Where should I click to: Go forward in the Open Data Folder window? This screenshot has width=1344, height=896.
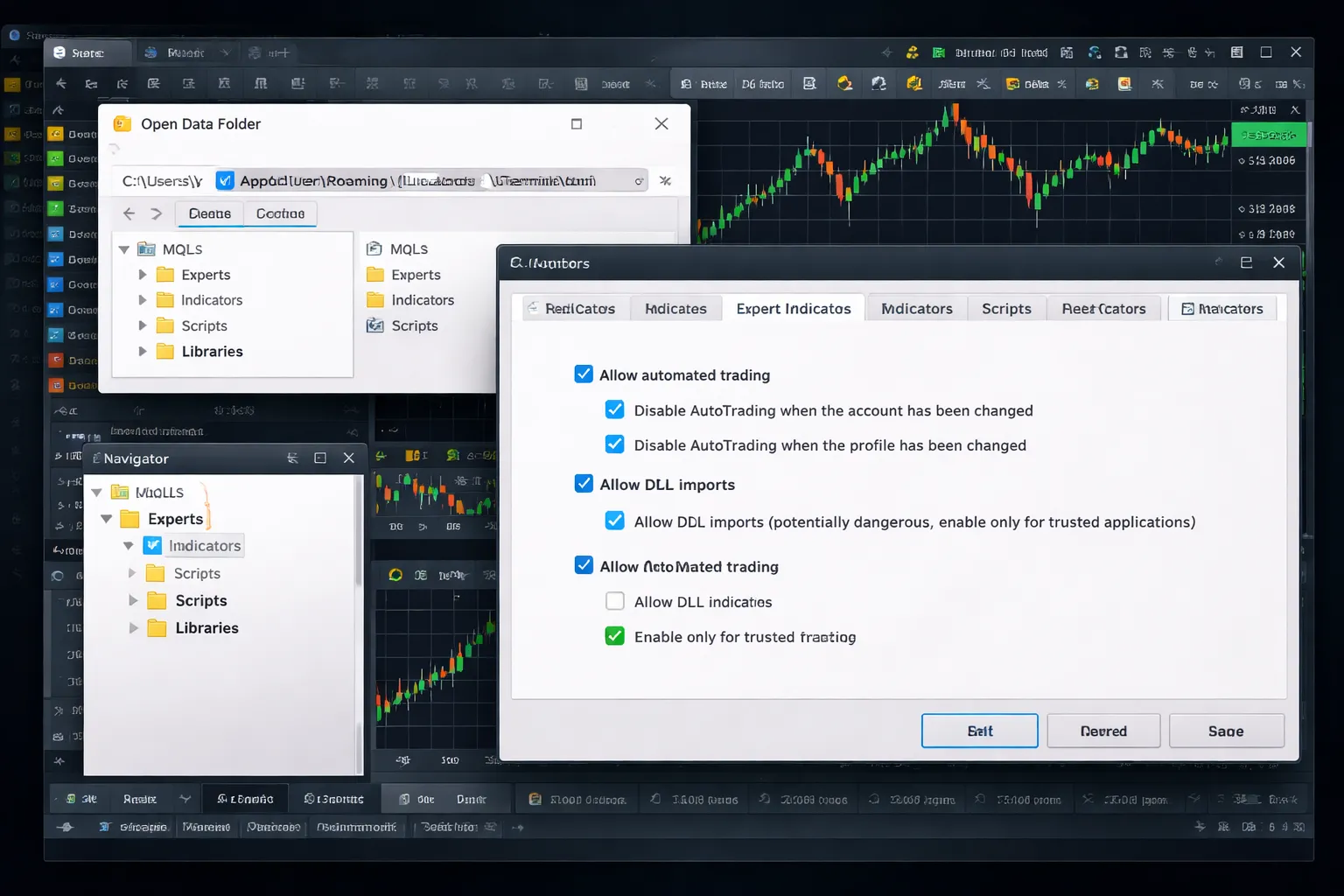[x=157, y=213]
